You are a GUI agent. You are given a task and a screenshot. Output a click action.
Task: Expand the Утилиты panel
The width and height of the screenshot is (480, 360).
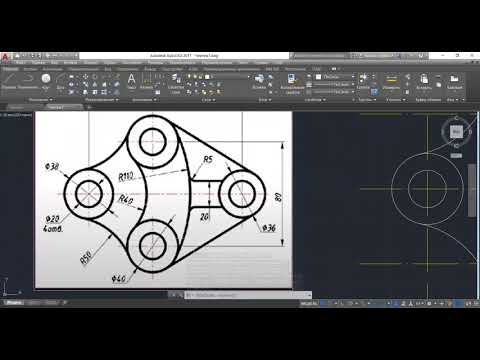click(395, 100)
